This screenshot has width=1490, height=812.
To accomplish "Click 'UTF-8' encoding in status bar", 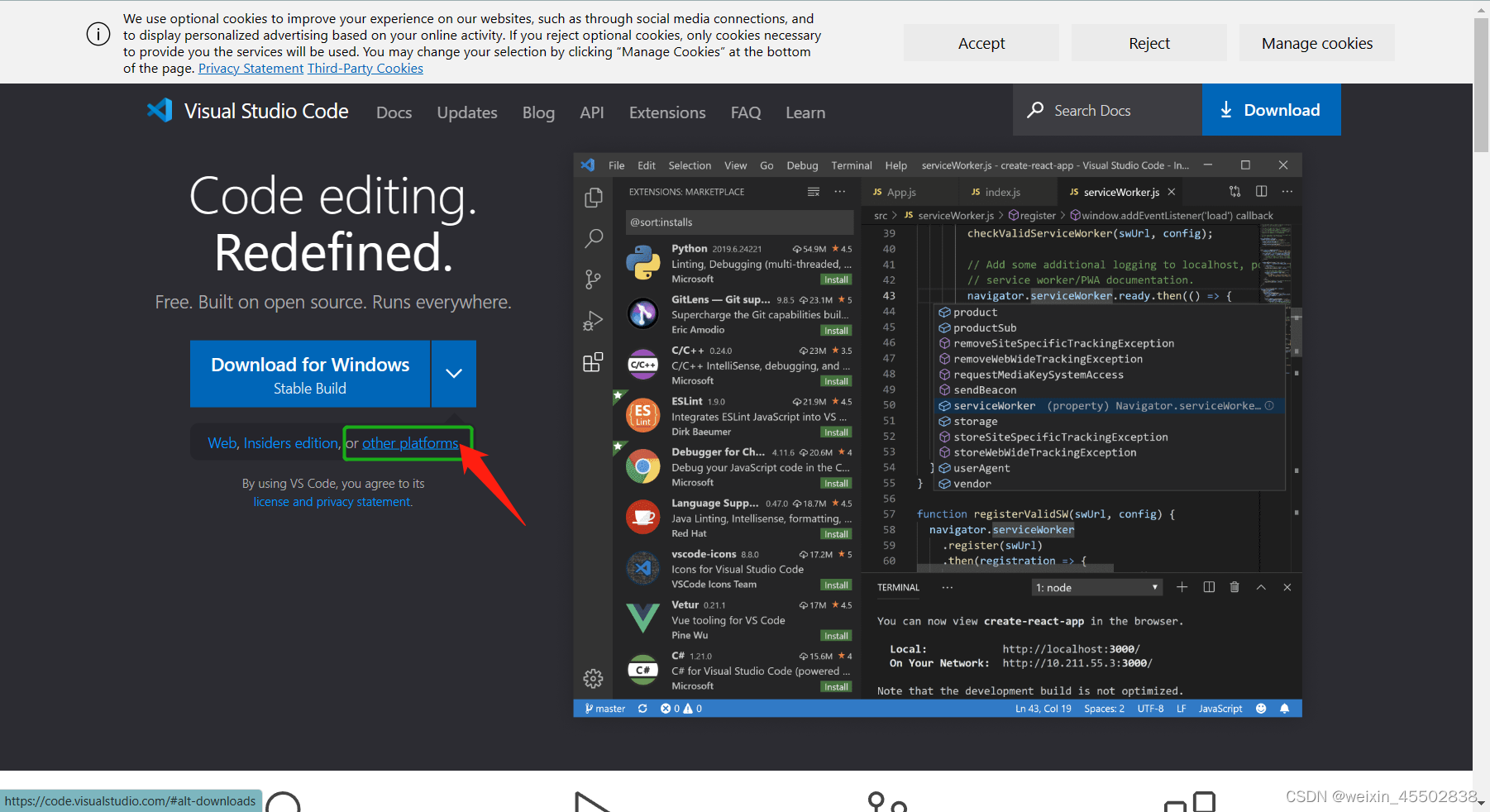I will tap(1150, 709).
